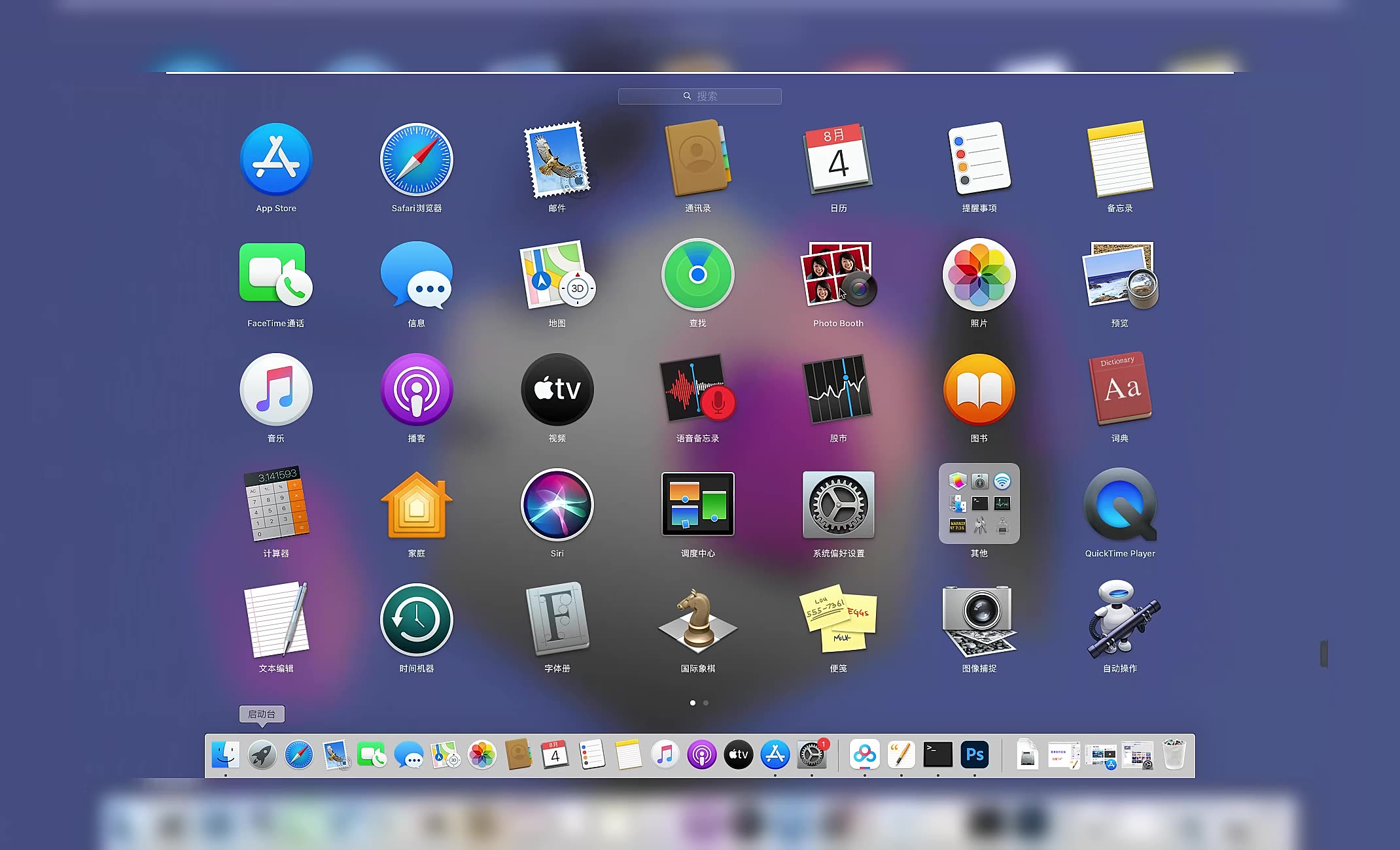1400x850 pixels.
Task: Open the 日历 Calendar app in Launchpad
Action: click(839, 159)
